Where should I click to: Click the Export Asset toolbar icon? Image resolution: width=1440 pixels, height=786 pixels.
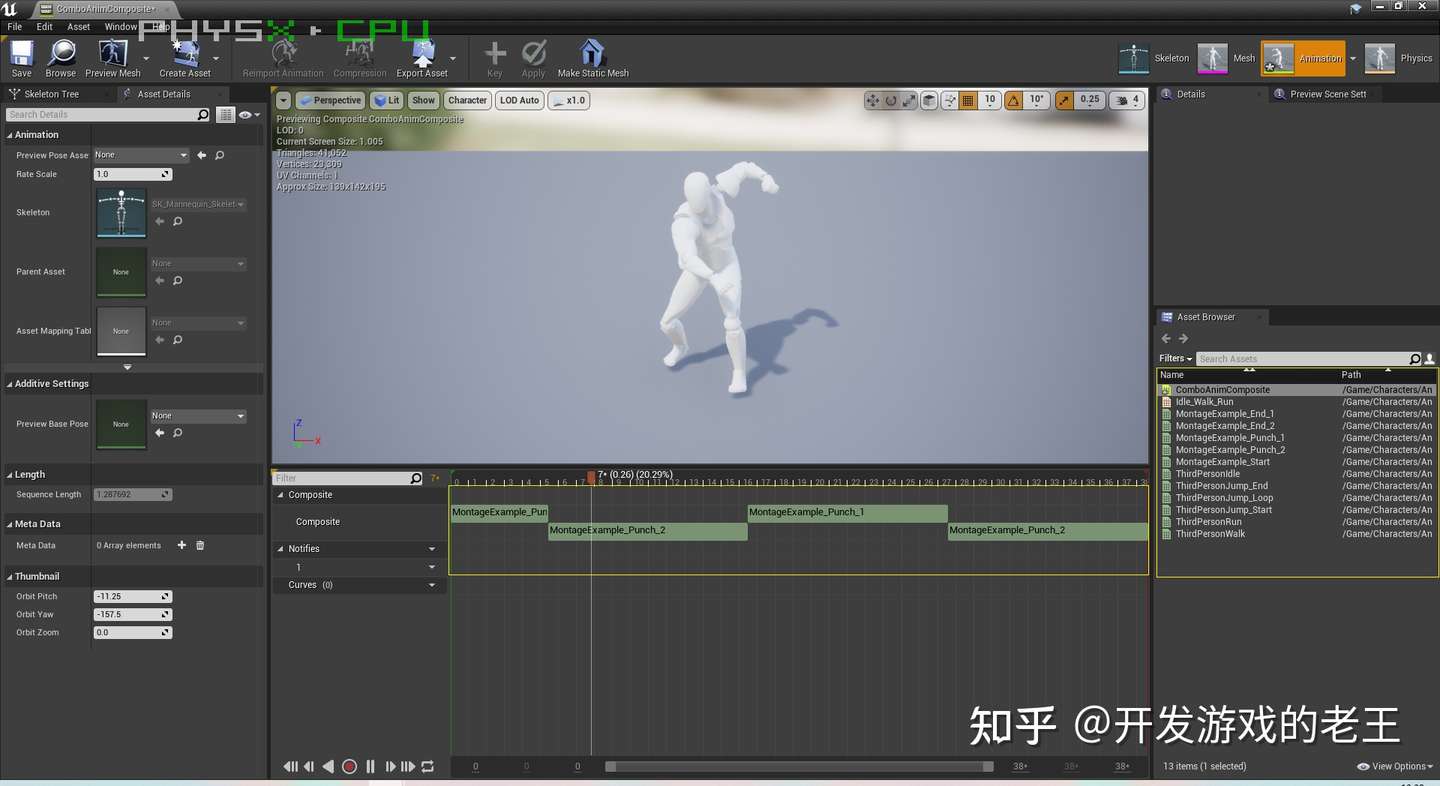(x=422, y=58)
